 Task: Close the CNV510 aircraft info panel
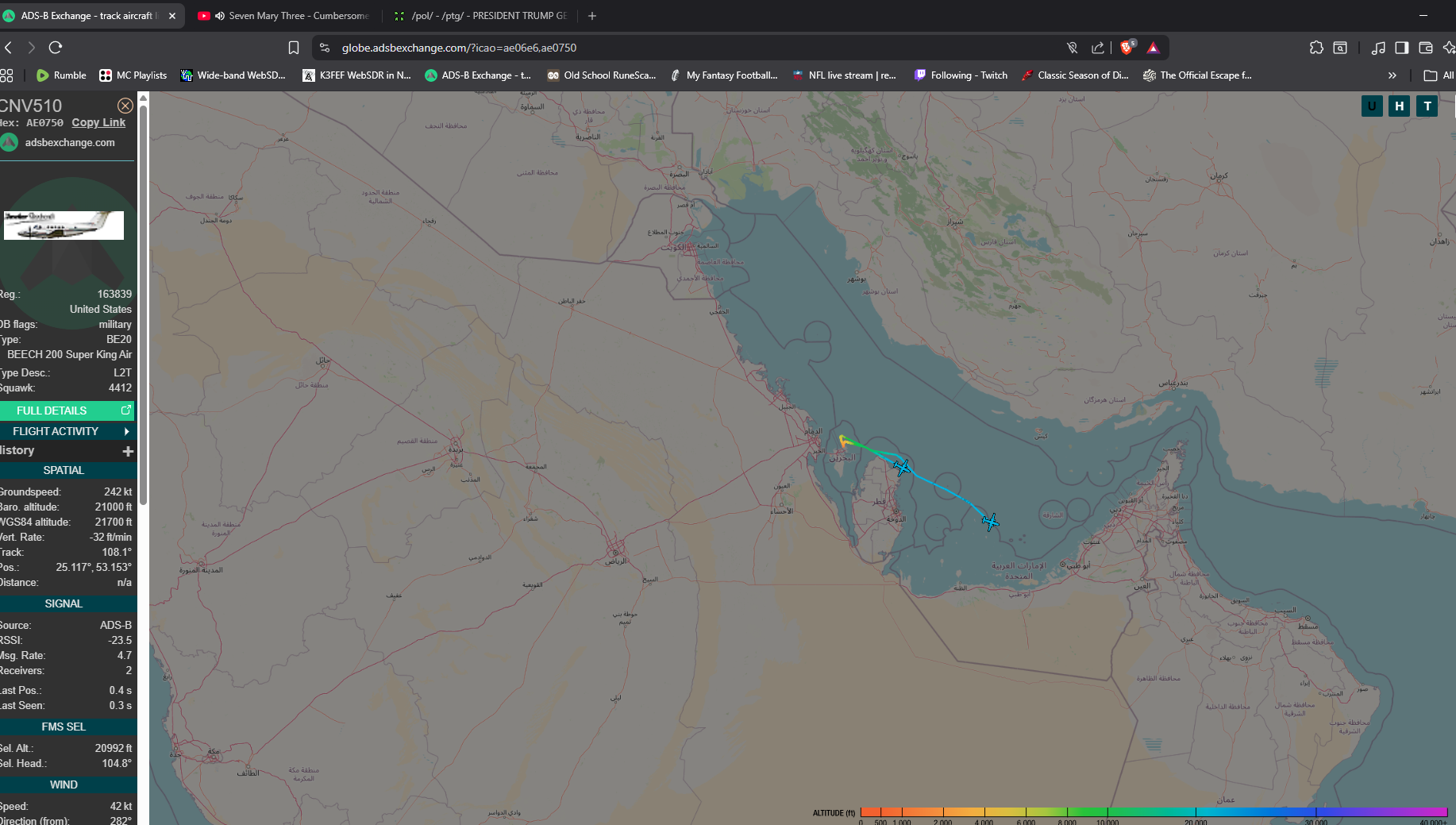(125, 106)
